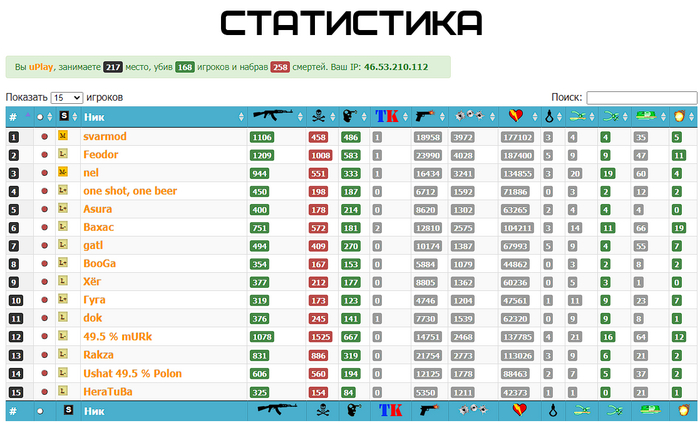This screenshot has height=423, width=700.
Task: Open player Feodor profile link
Action: click(101, 154)
